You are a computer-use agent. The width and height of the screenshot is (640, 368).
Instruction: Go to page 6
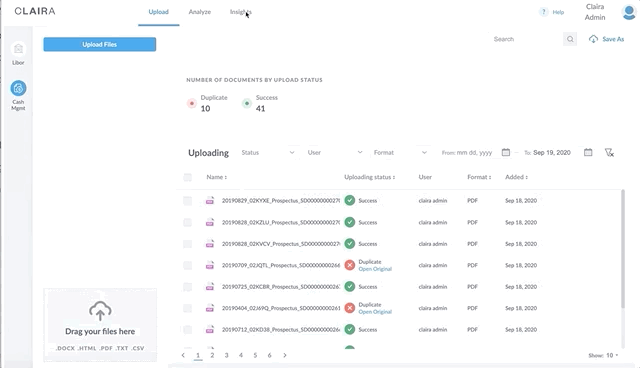(269, 355)
